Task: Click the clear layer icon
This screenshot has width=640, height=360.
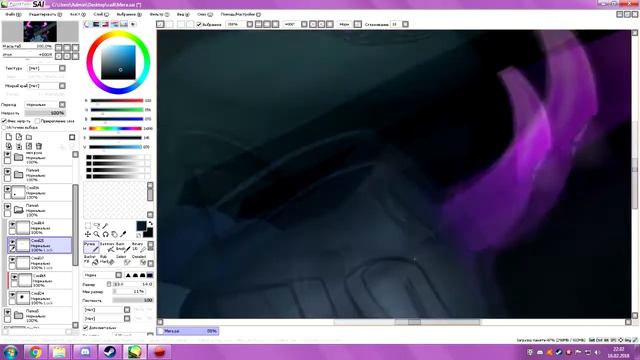Action: pyautogui.click(x=29, y=146)
